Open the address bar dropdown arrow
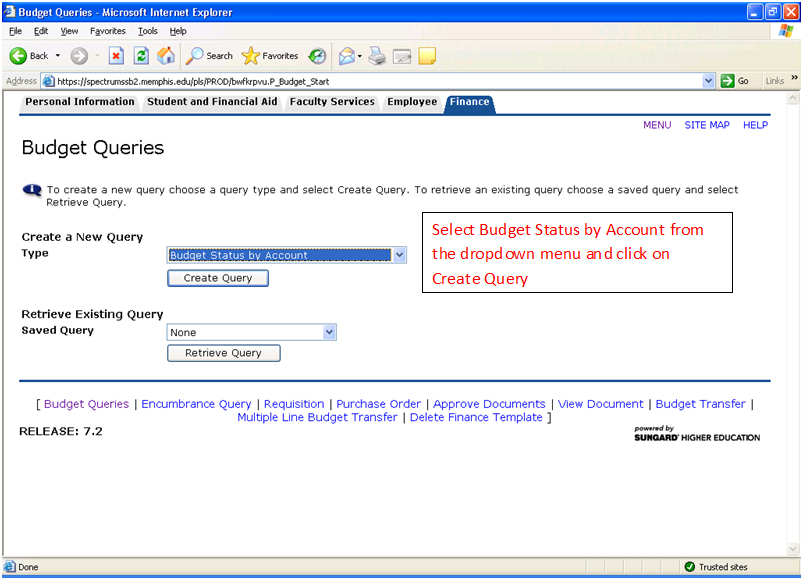 coord(709,81)
